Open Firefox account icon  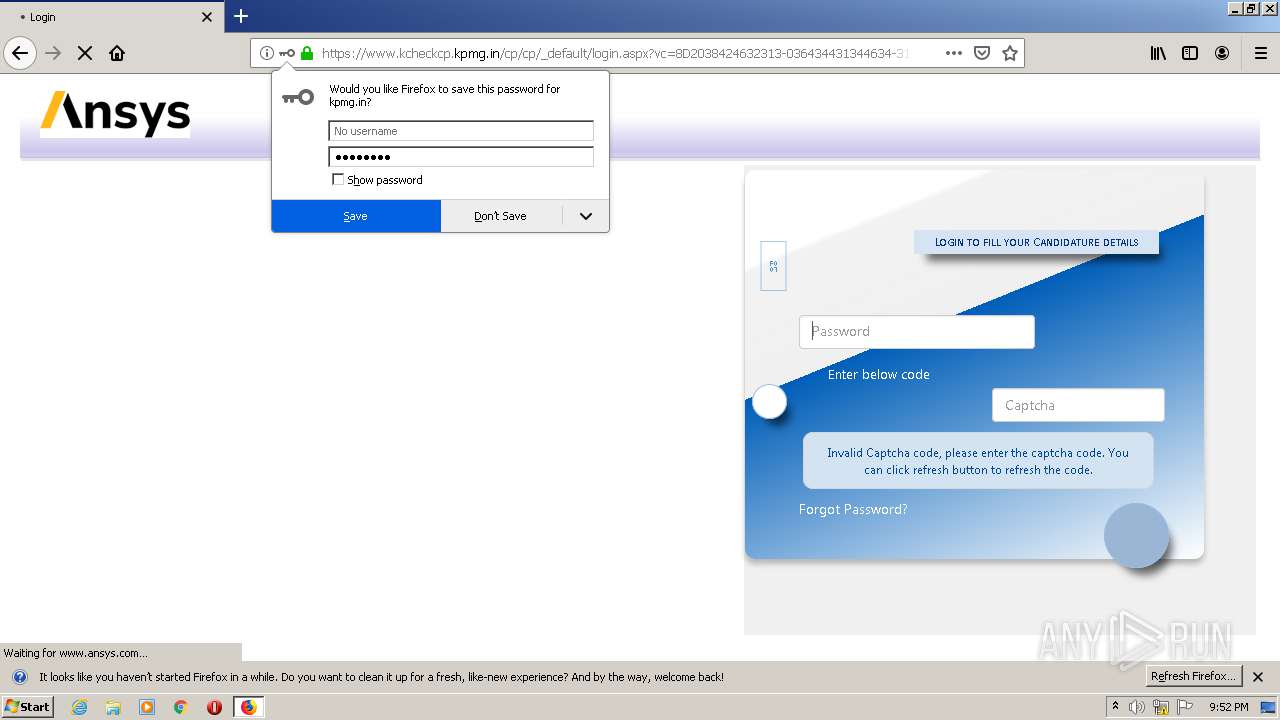pyautogui.click(x=1222, y=53)
